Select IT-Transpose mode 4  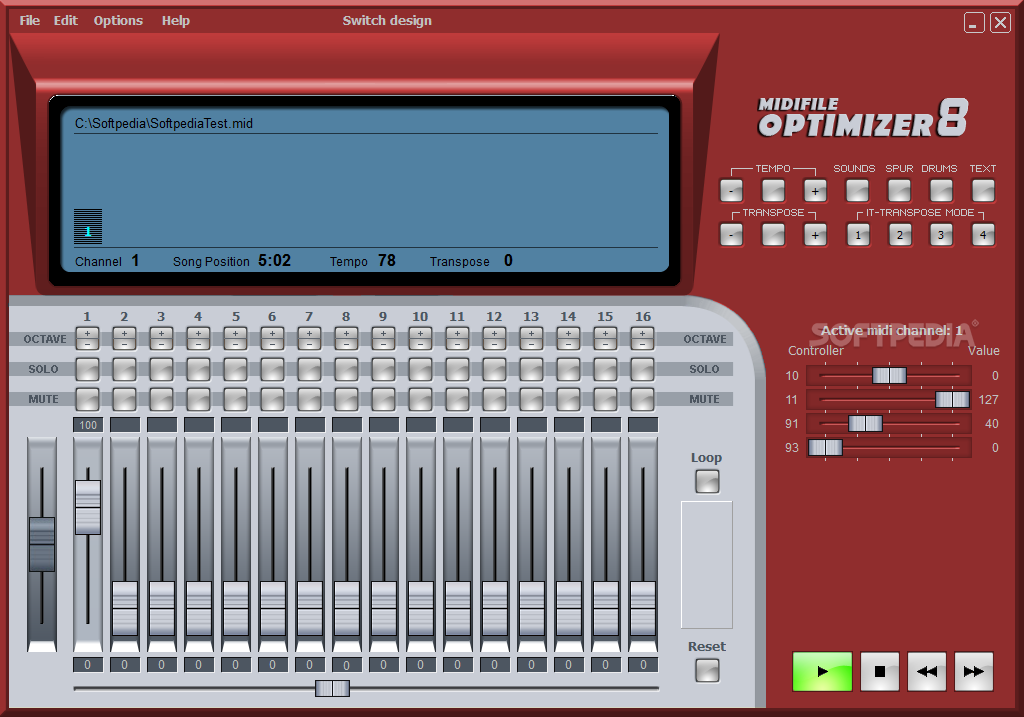pyautogui.click(x=983, y=235)
